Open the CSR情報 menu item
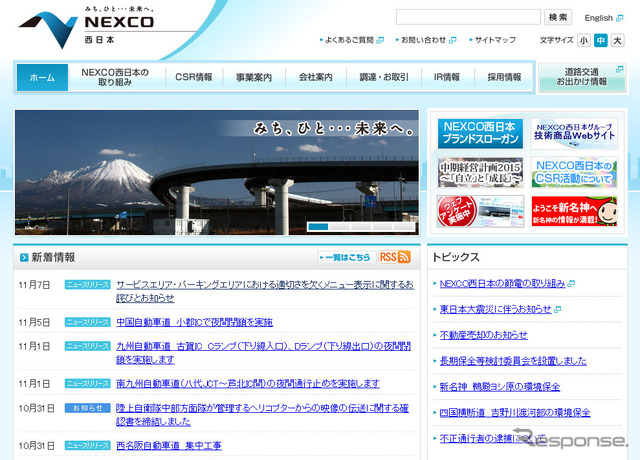The image size is (640, 460). coord(194,77)
